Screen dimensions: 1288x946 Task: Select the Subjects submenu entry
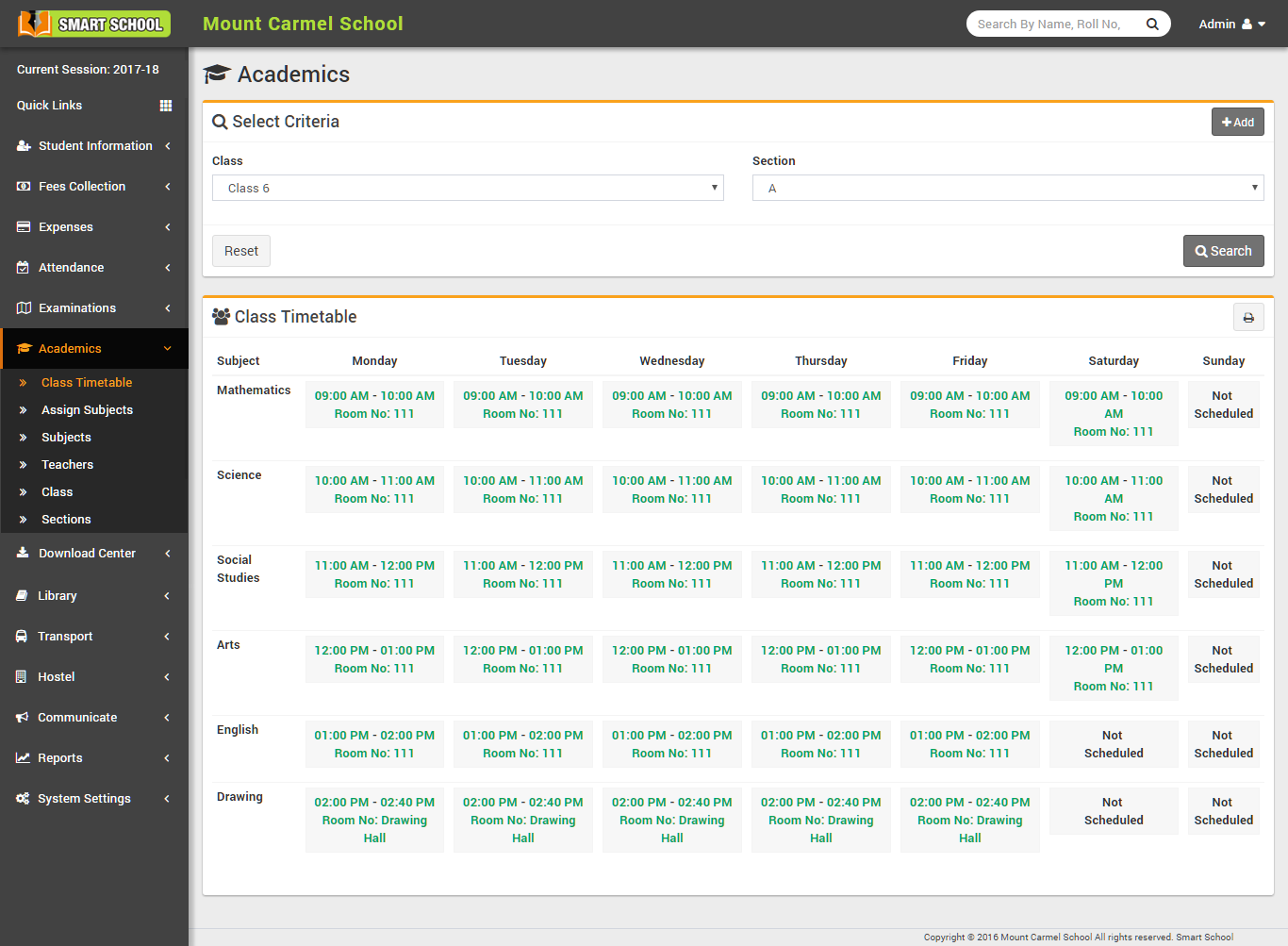pyautogui.click(x=66, y=437)
